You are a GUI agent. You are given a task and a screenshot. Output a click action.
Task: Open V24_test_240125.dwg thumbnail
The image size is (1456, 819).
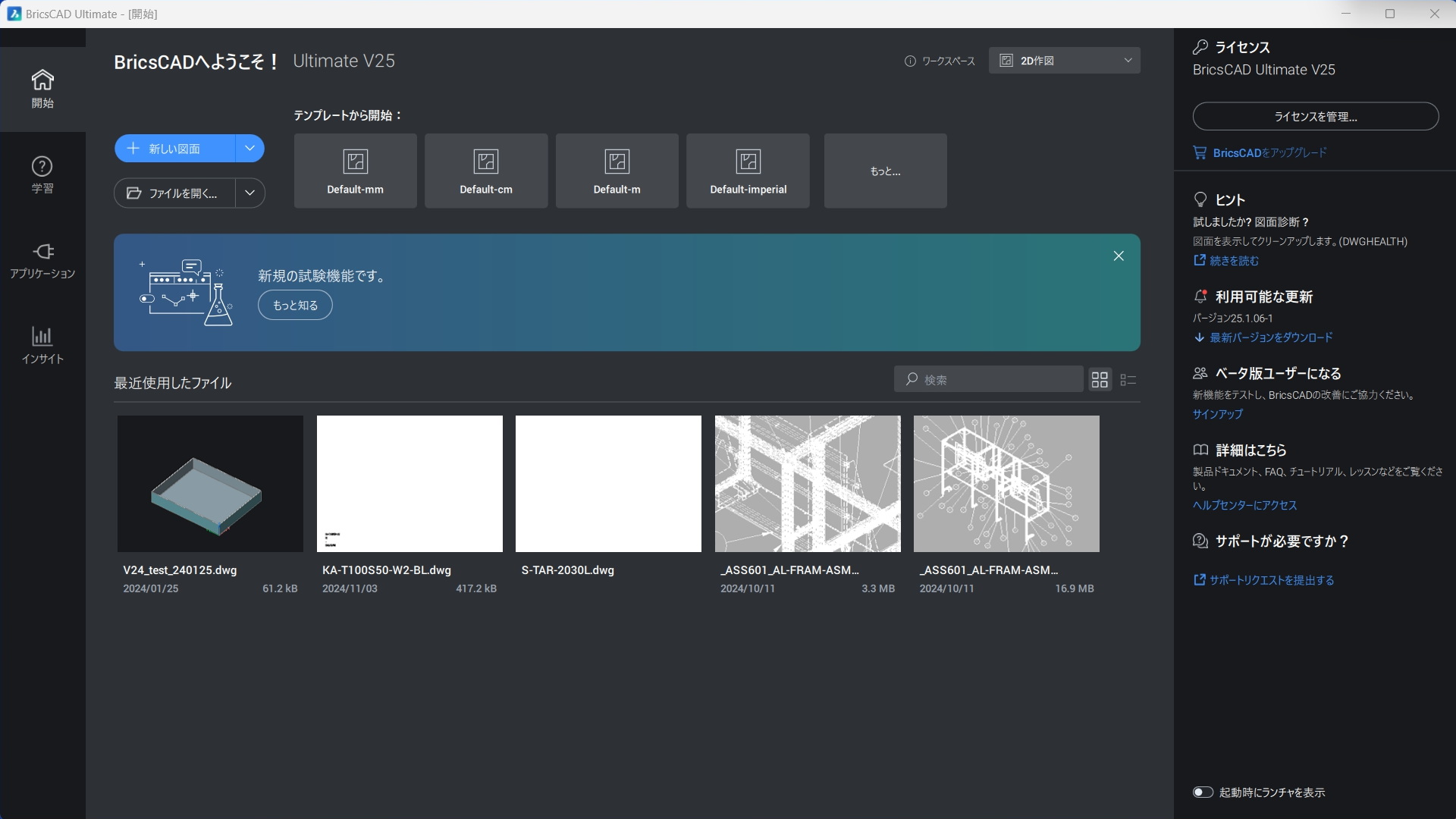(x=210, y=484)
